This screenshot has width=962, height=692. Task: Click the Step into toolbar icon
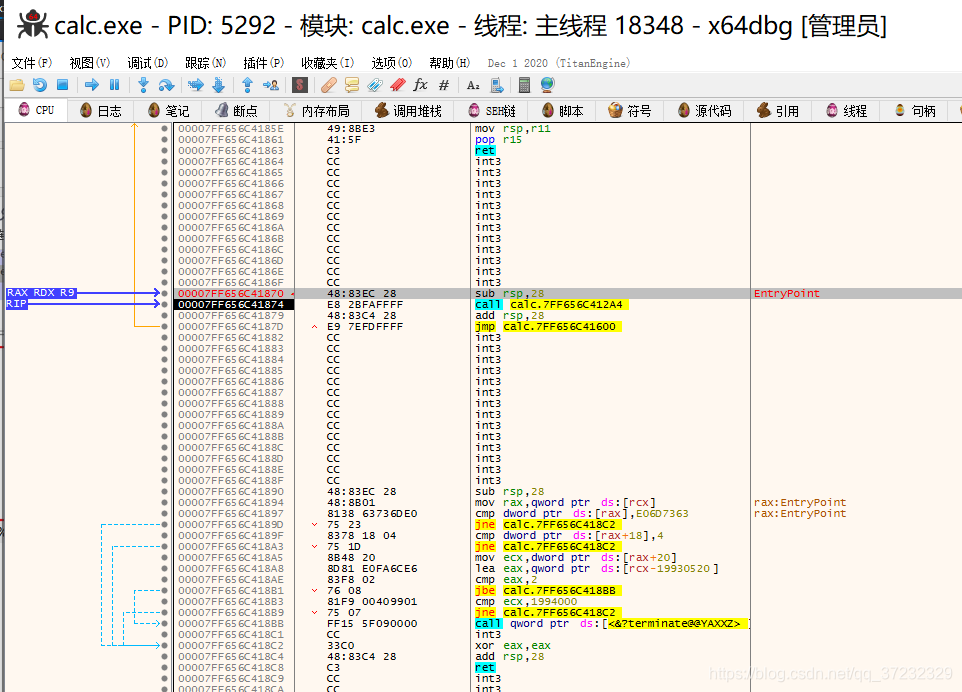tap(144, 85)
